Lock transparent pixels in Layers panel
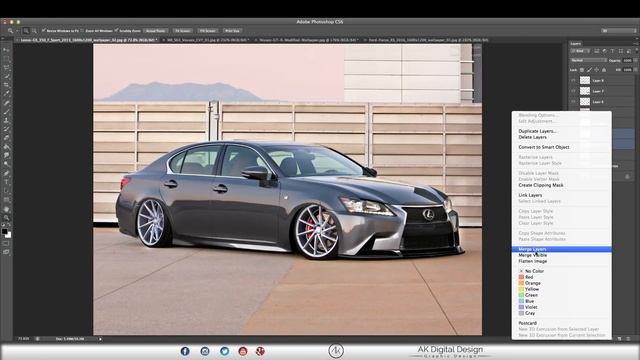Image resolution: width=640 pixels, height=360 pixels. coord(582,70)
